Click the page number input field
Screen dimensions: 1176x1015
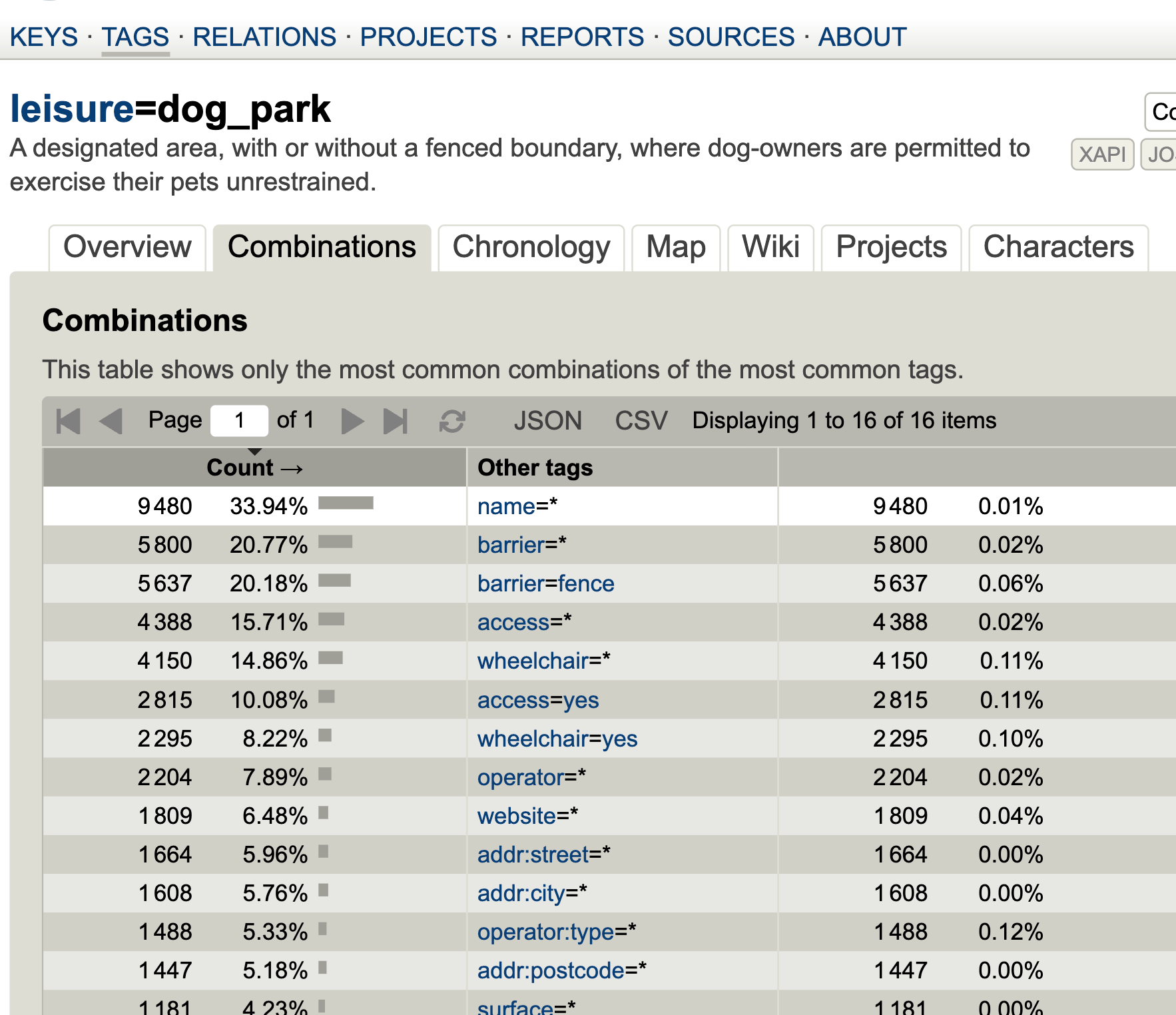coord(239,421)
